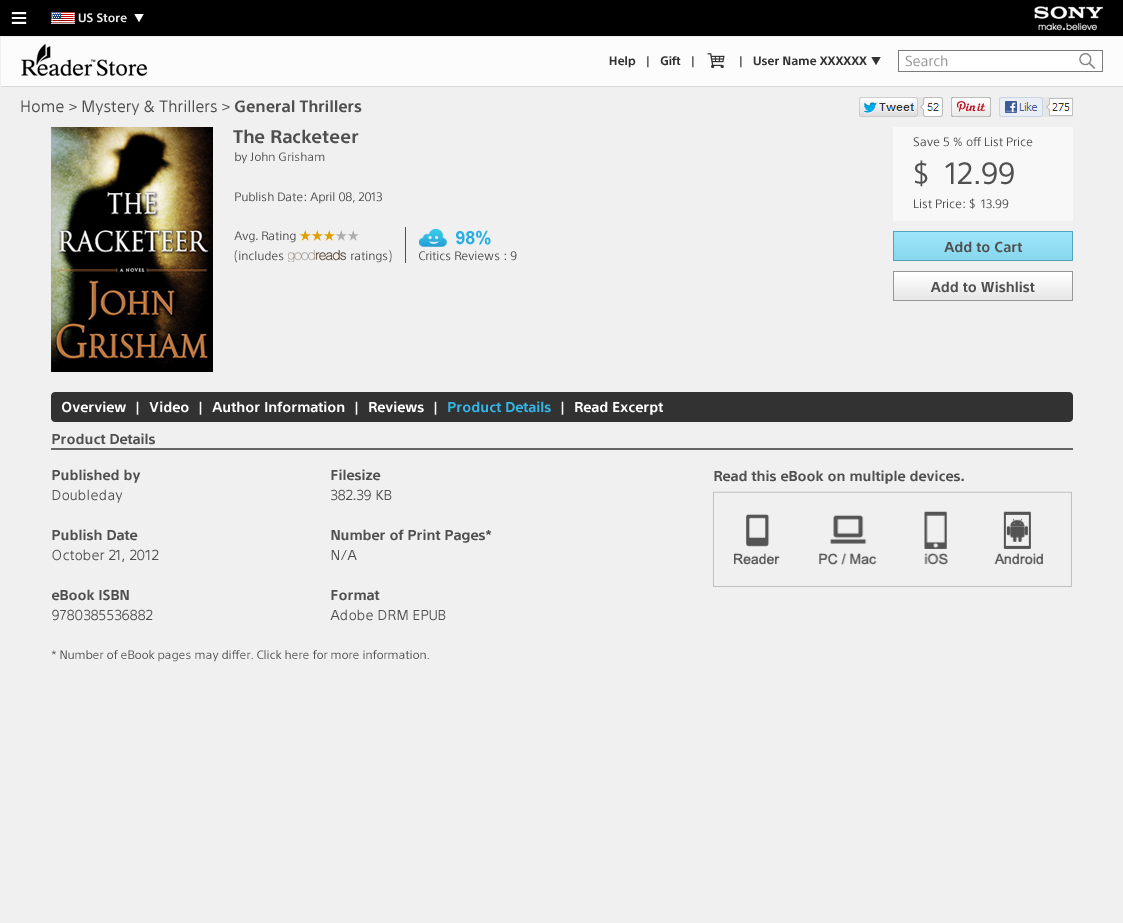This screenshot has height=923, width=1123.
Task: Click the Pin it button
Action: 970,107
